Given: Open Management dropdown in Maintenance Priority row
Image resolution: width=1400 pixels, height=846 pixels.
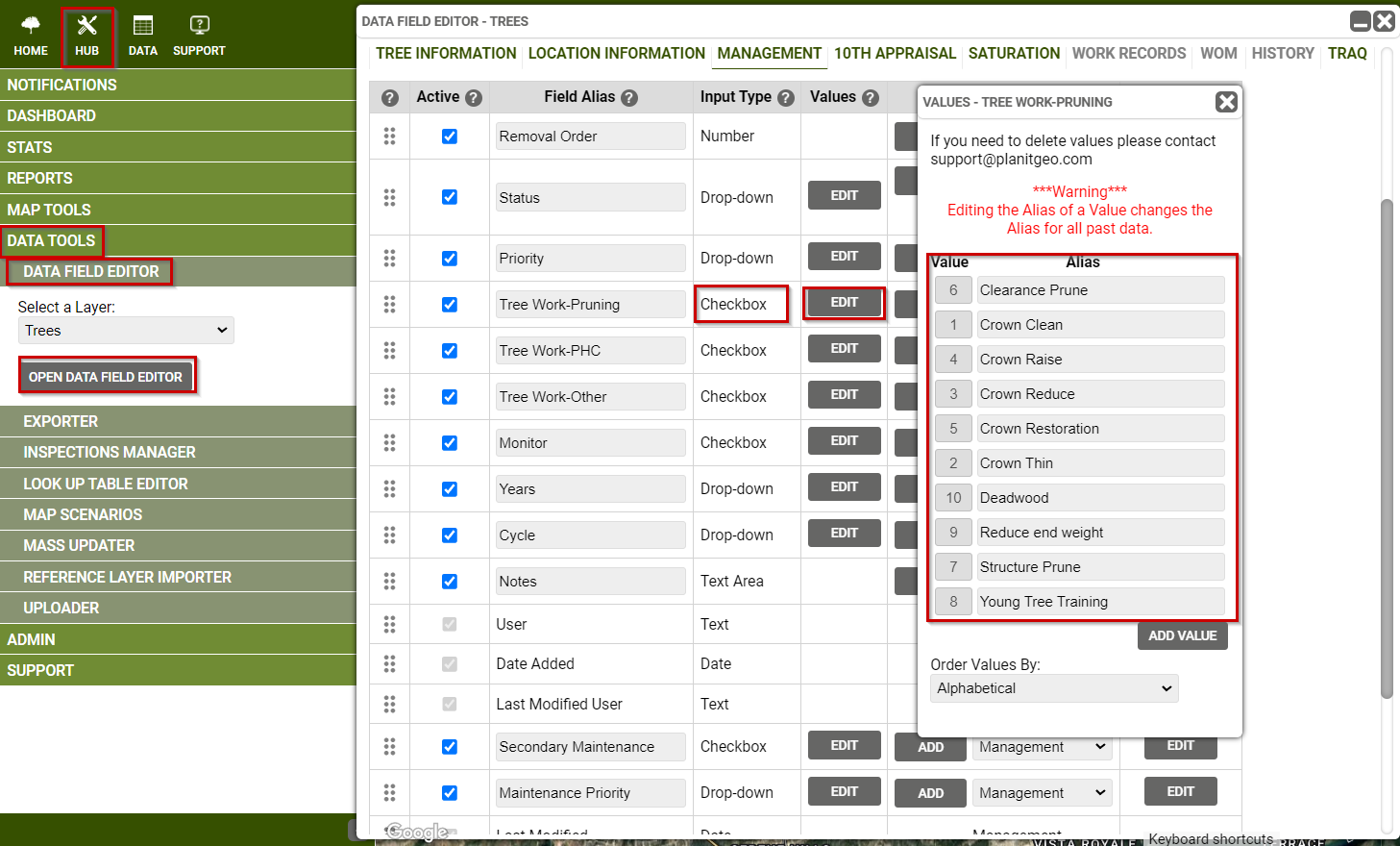Looking at the screenshot, I should tap(1042, 793).
